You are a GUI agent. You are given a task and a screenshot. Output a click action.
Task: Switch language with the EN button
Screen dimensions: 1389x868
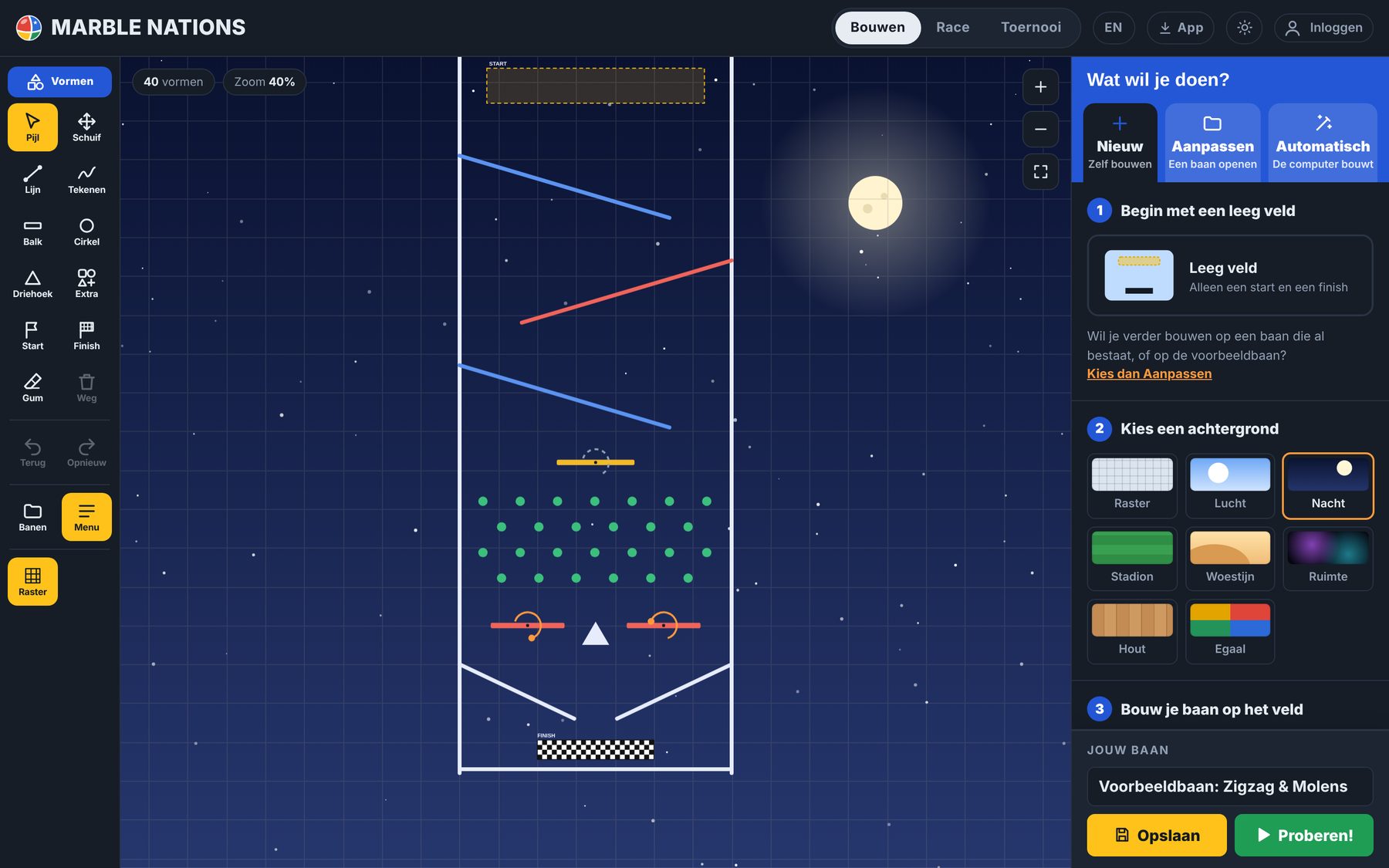coord(1113,27)
